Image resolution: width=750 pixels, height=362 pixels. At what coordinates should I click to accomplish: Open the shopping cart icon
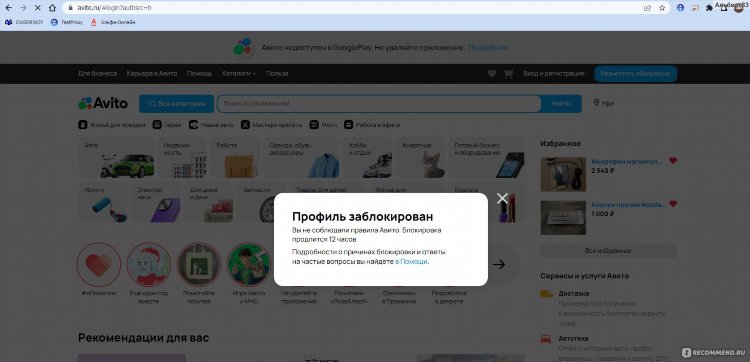click(508, 74)
